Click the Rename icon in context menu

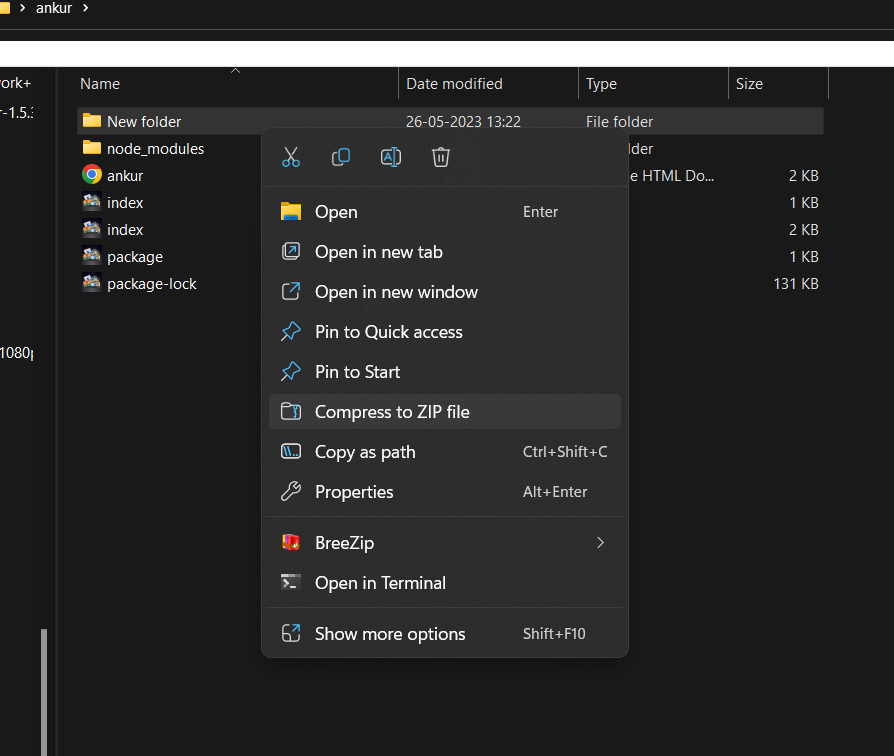tap(391, 157)
